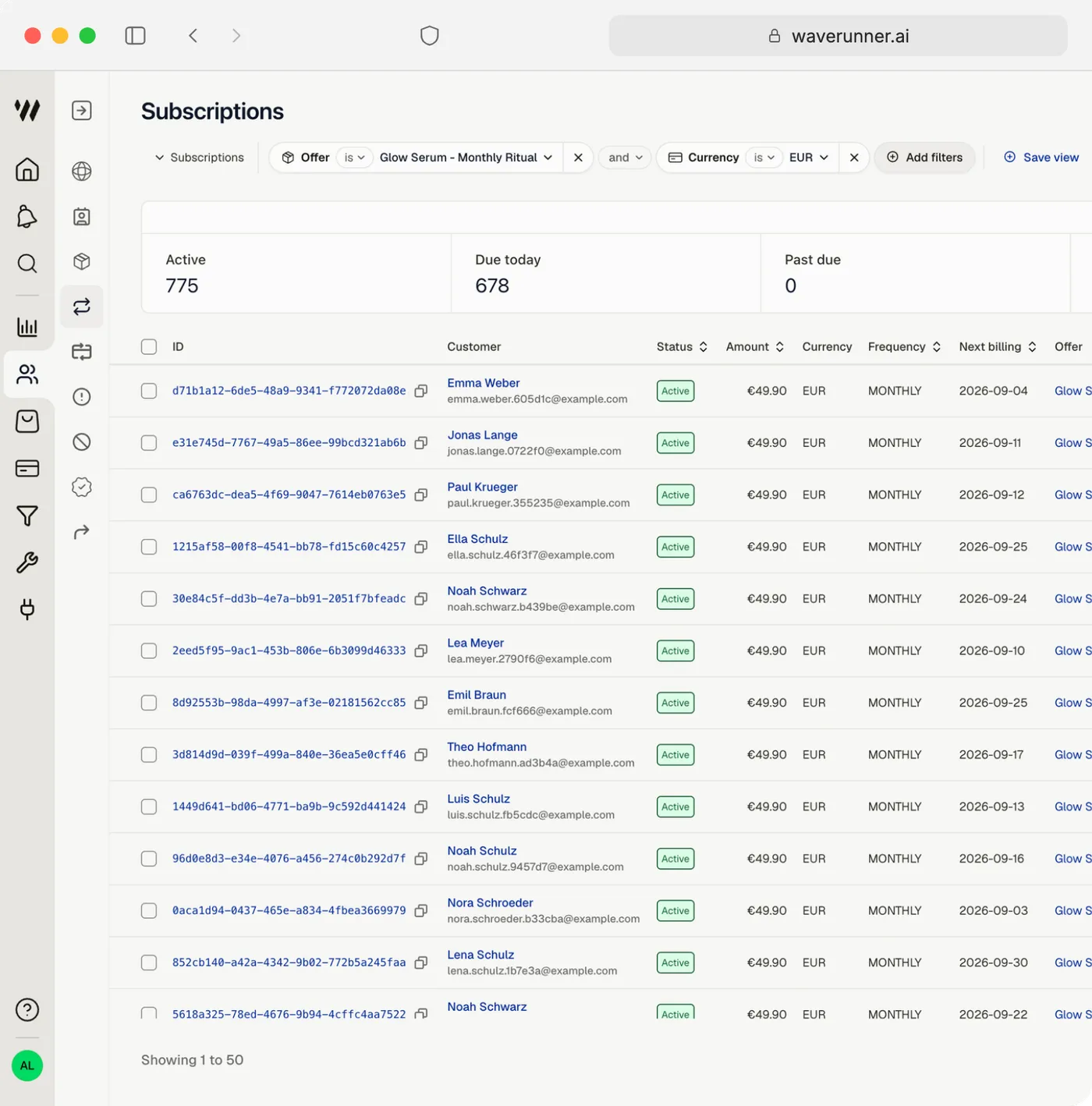The width and height of the screenshot is (1092, 1106).
Task: Open the wrench tools icon
Action: [27, 562]
